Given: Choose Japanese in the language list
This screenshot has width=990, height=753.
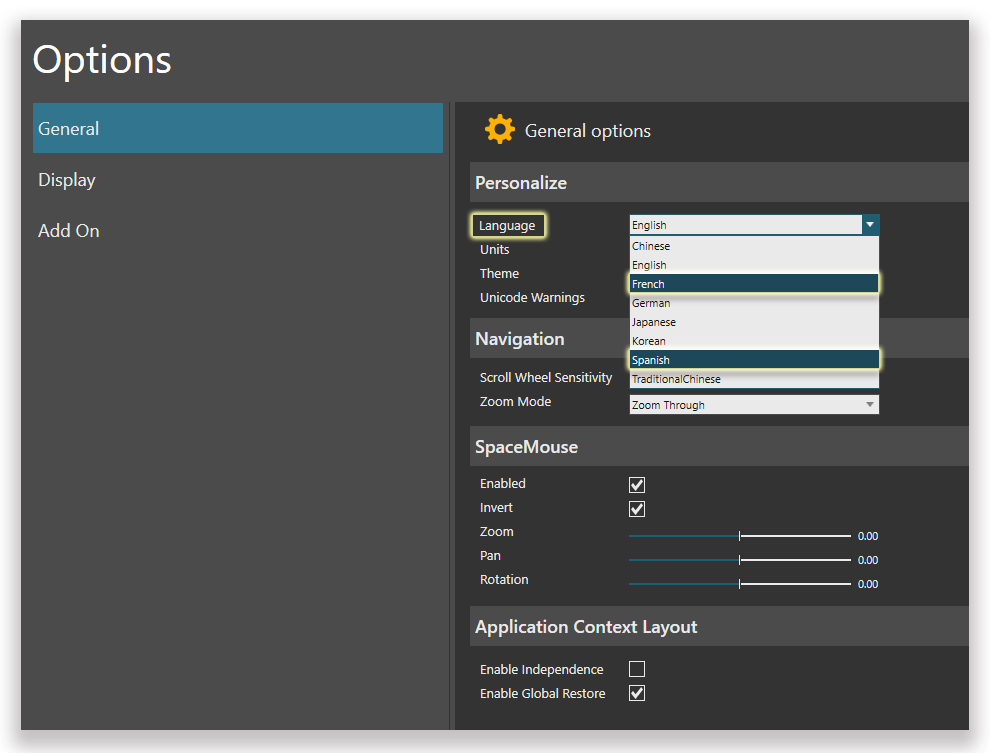Looking at the screenshot, I should pos(754,322).
